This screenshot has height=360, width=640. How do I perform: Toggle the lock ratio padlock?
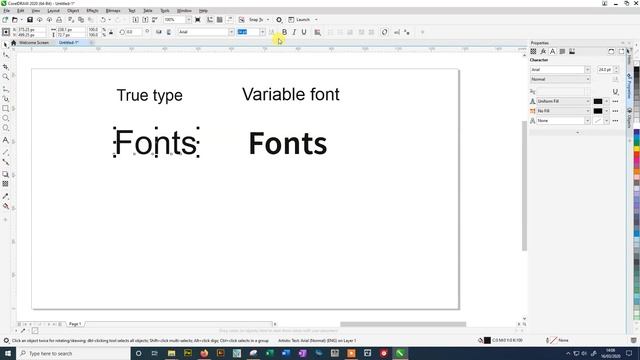pyautogui.click(x=111, y=32)
